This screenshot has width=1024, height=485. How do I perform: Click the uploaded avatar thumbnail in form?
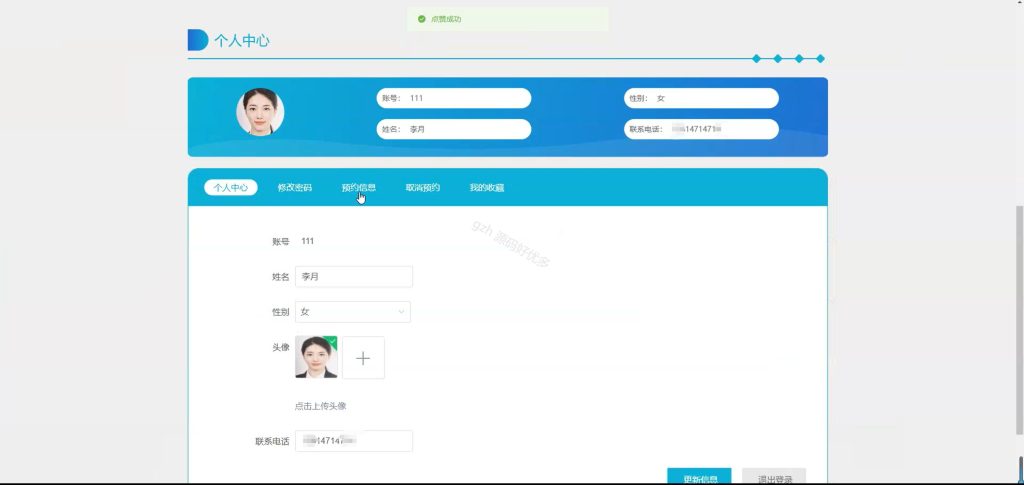coord(316,357)
